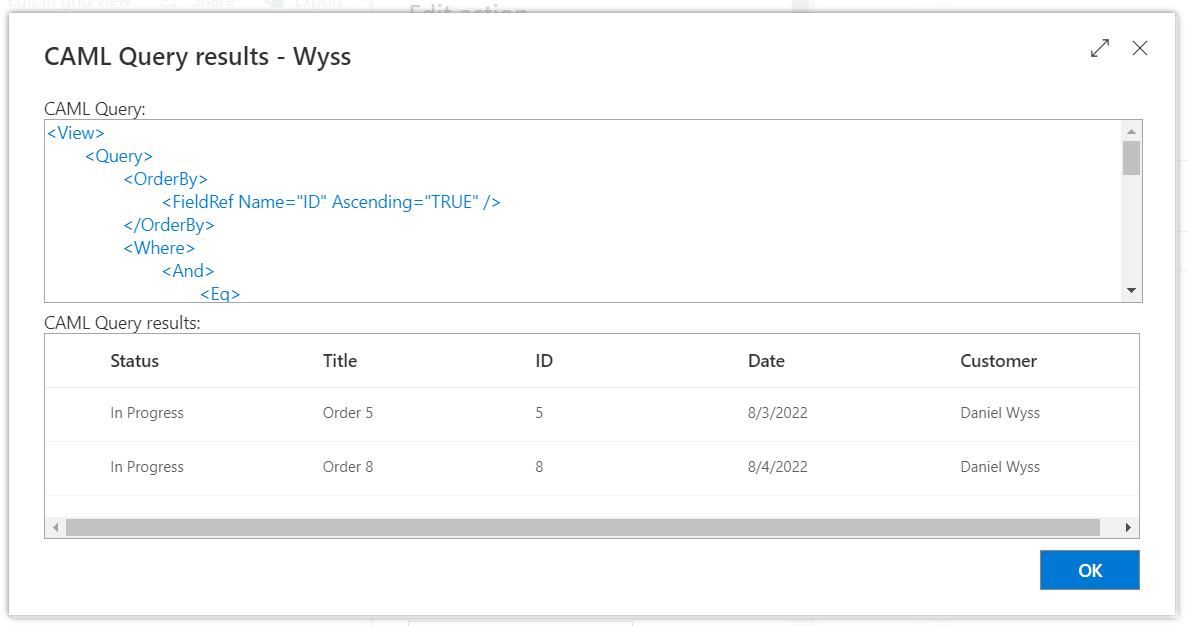Click the right arrow of the horizontal scrollbar
The width and height of the screenshot is (1188, 626).
point(1126,526)
